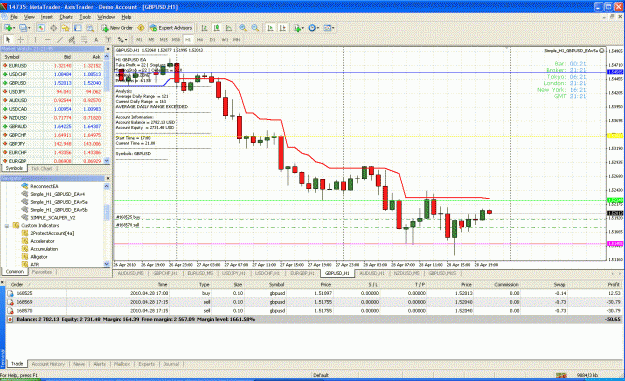Switch chart to D1 timeframe
The height and width of the screenshot is (381, 625).
click(x=212, y=39)
